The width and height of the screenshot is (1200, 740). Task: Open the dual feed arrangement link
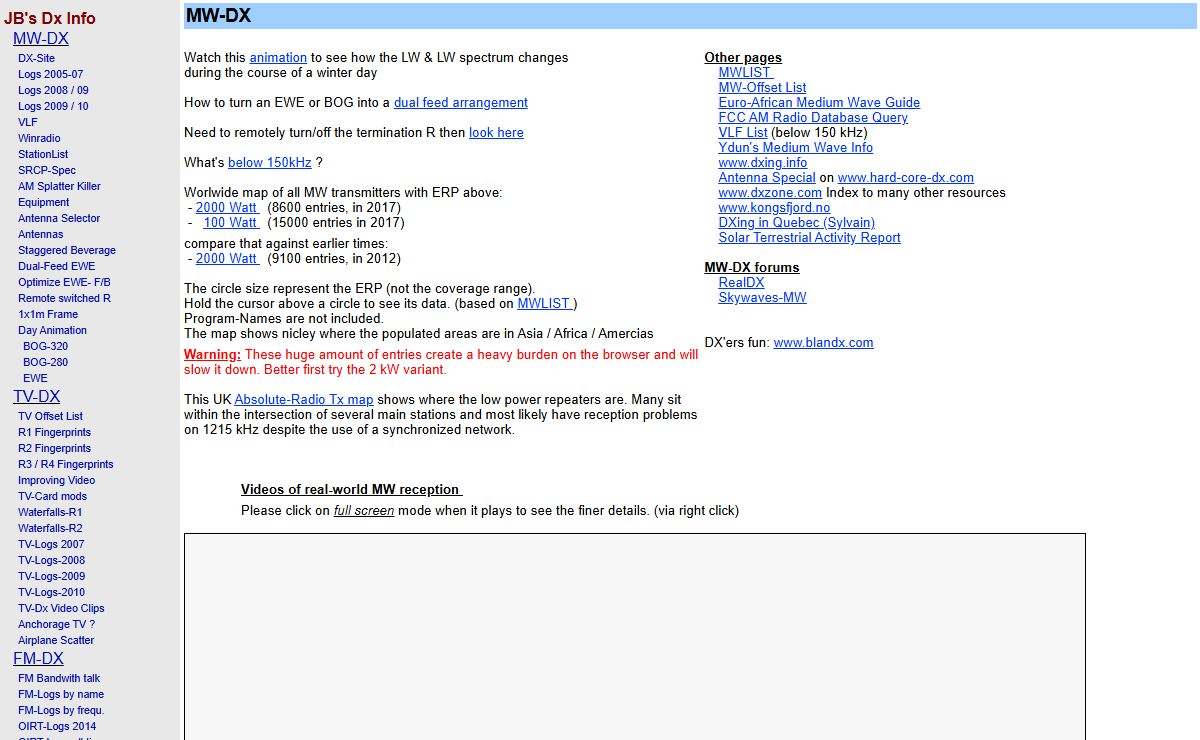(x=461, y=103)
